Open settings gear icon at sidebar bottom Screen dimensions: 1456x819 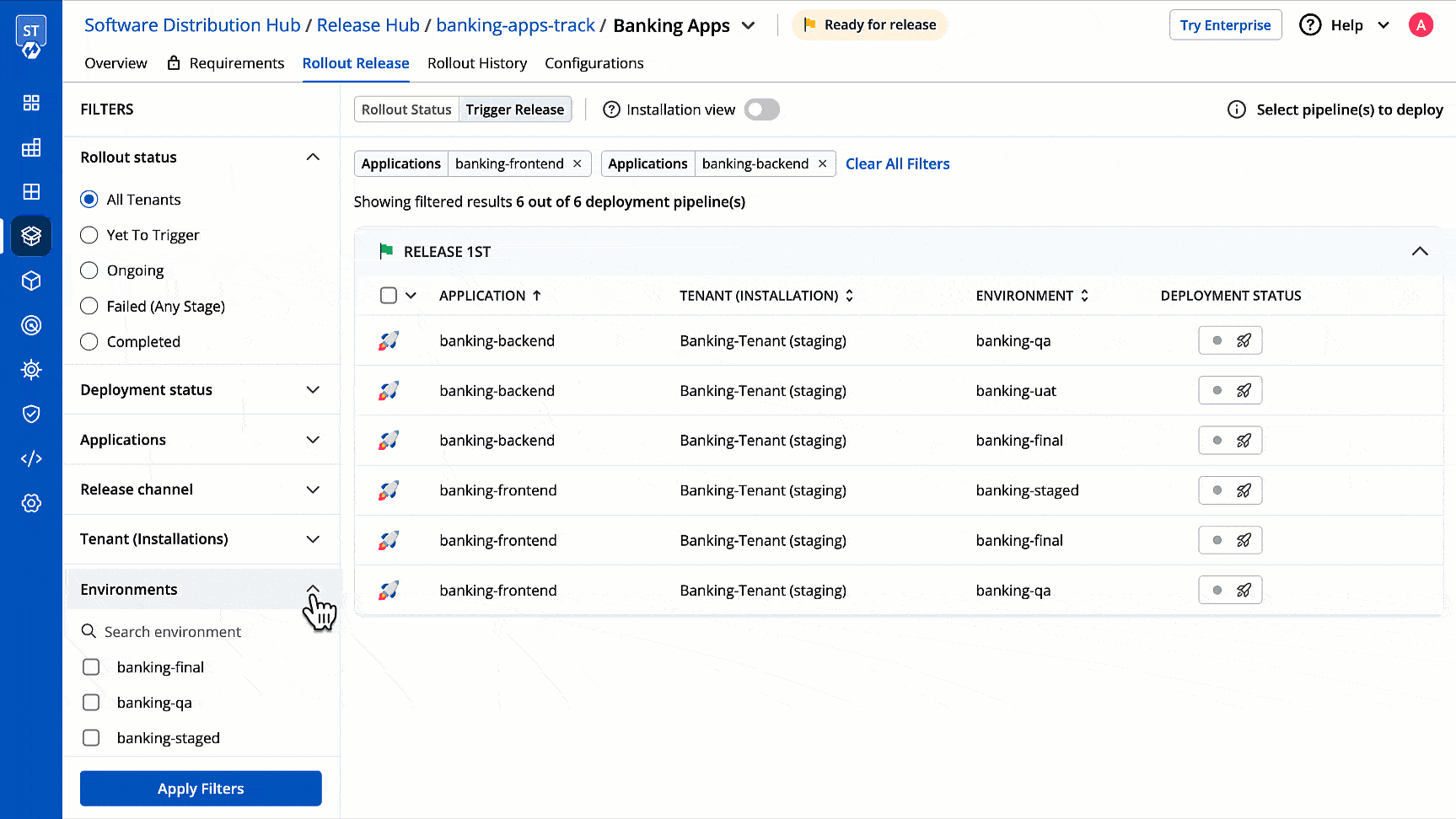(31, 503)
